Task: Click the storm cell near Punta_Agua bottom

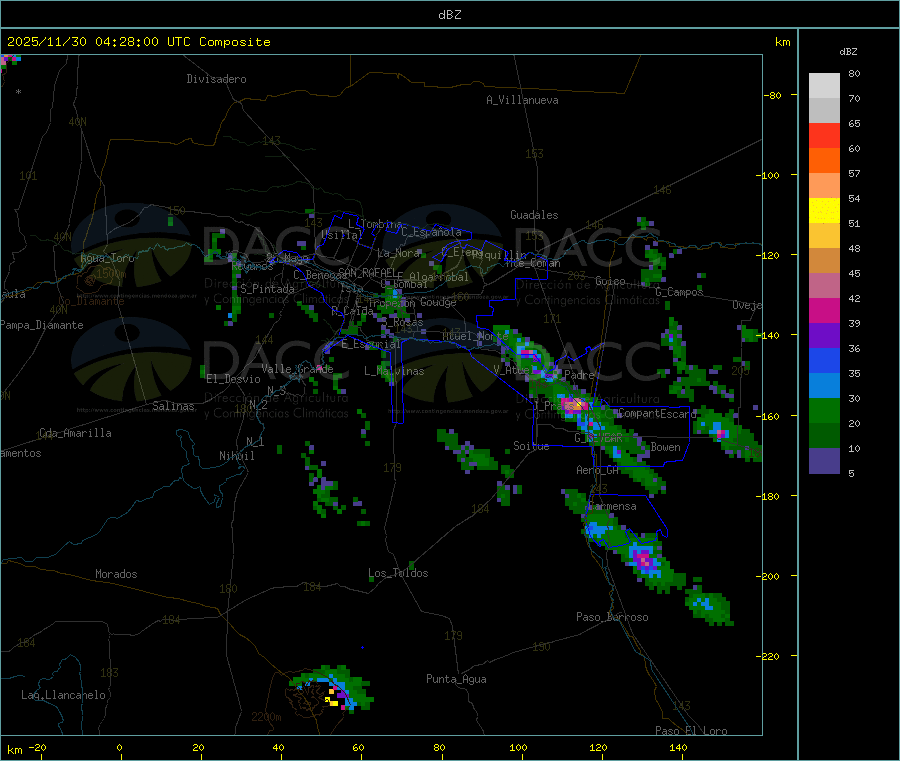Action: tap(333, 689)
